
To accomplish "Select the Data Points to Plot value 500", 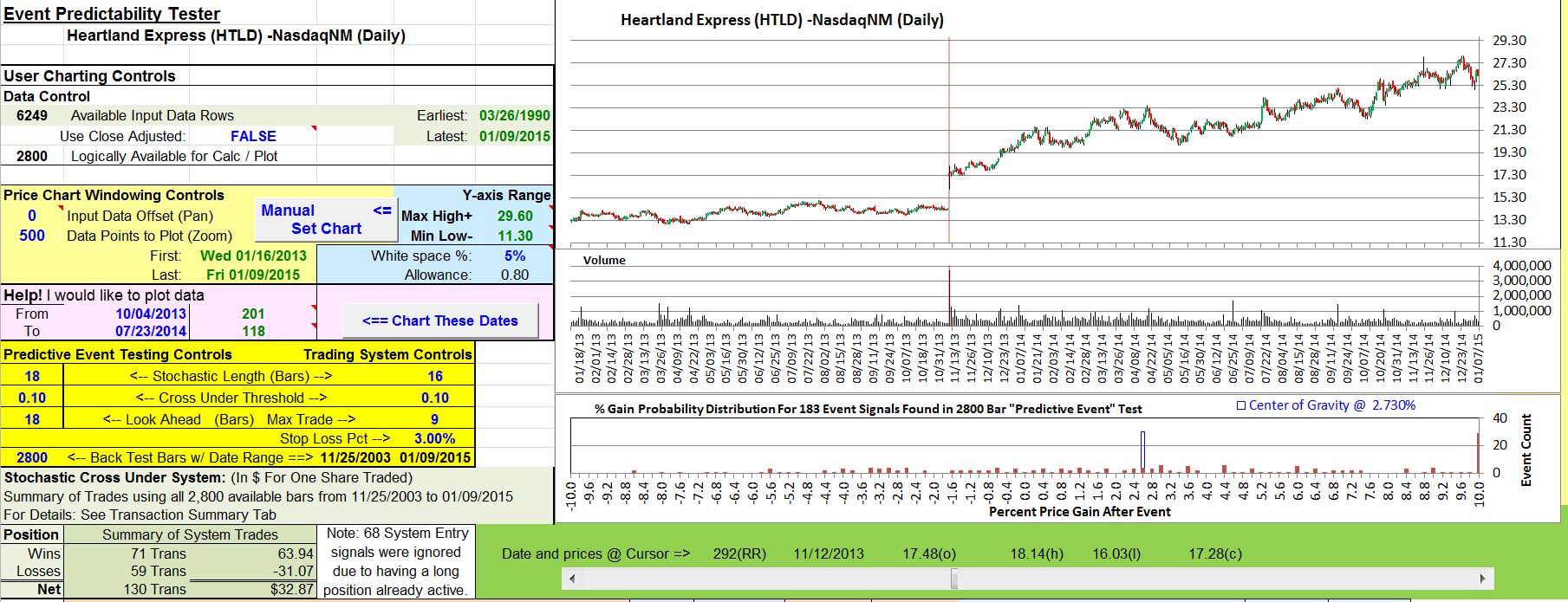I will 32,236.
